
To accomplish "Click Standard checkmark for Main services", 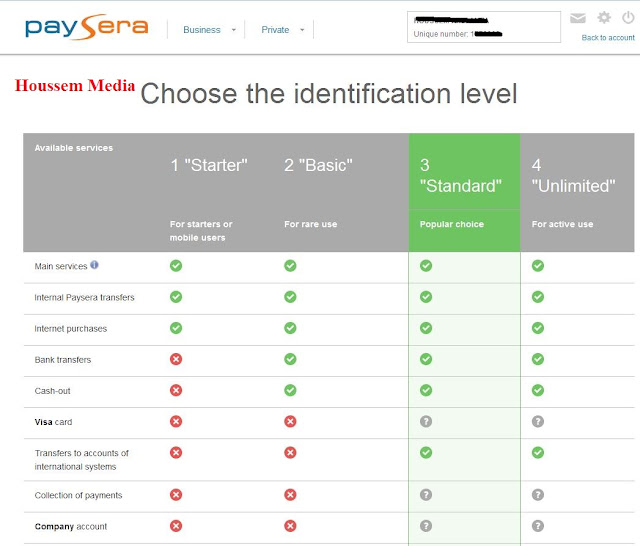I will tap(426, 266).
